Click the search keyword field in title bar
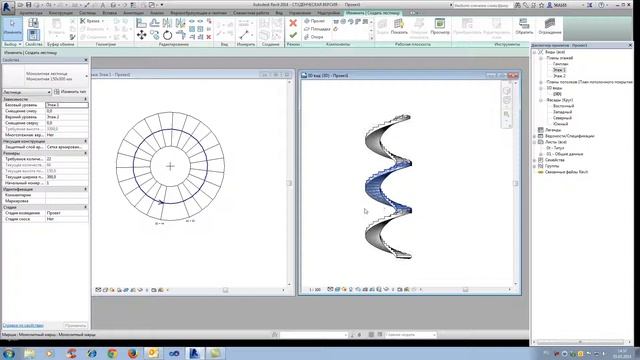 tap(482, 5)
